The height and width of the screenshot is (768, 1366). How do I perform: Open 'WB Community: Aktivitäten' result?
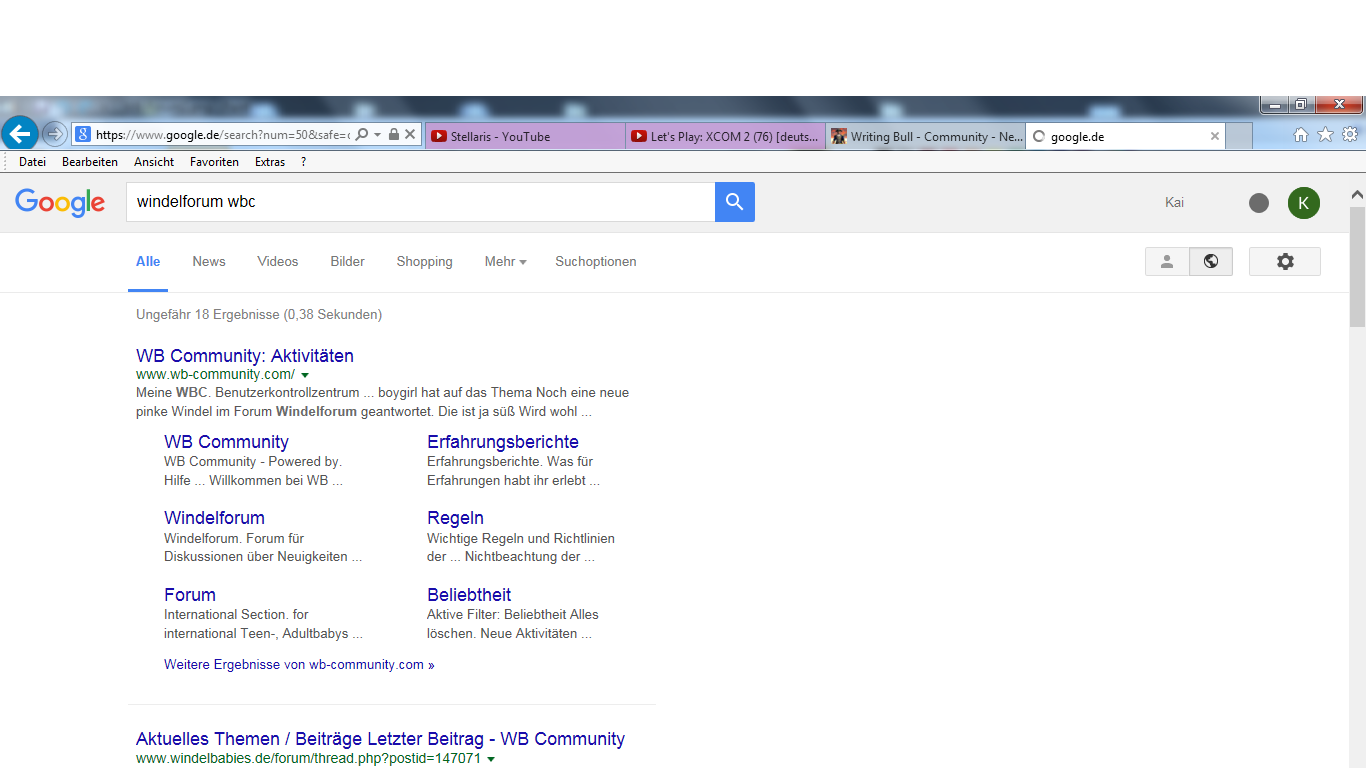(245, 356)
